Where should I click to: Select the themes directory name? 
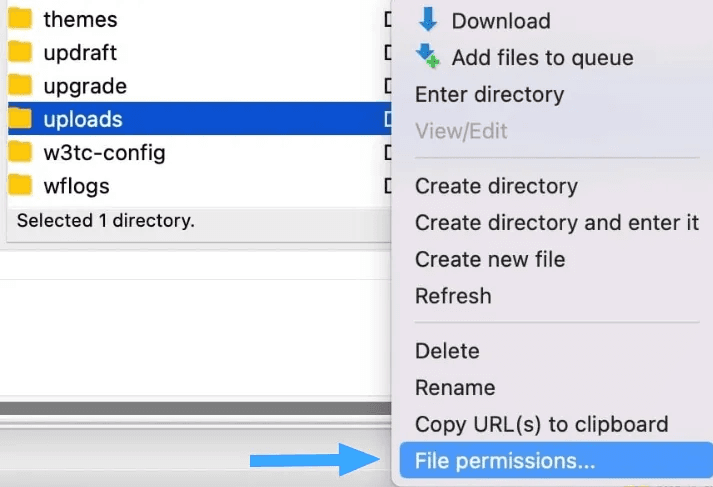point(80,19)
